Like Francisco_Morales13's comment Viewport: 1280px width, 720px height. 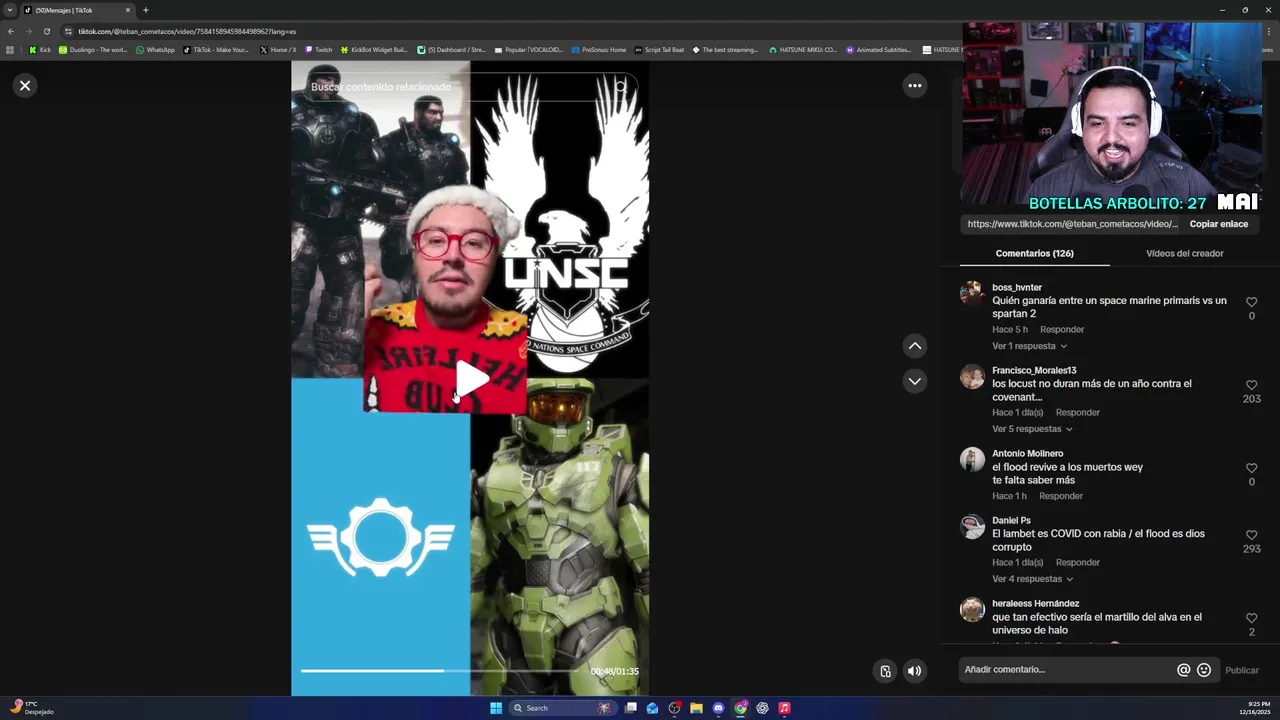pos(1251,385)
